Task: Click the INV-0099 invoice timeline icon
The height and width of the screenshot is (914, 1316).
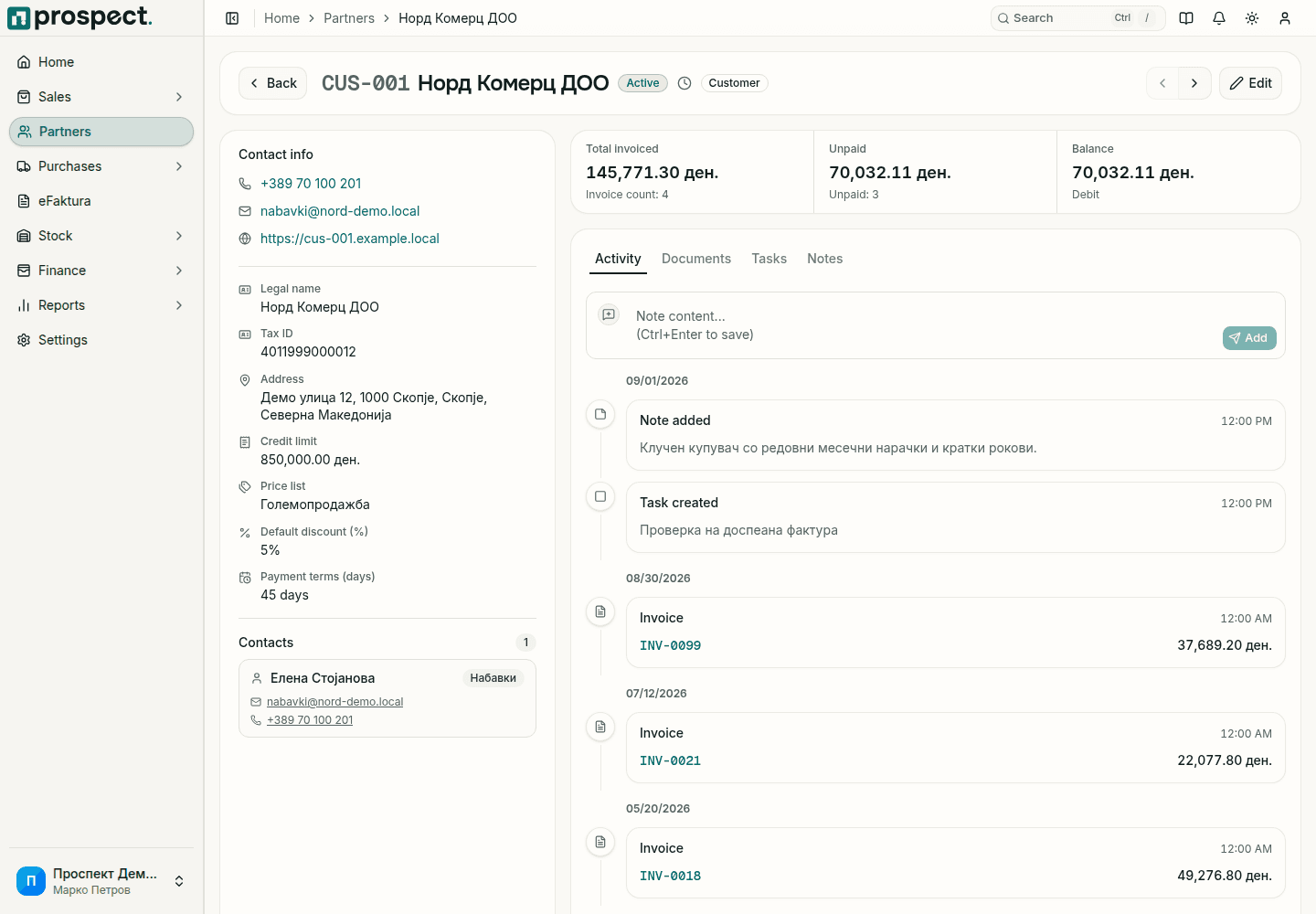Action: [x=600, y=611]
